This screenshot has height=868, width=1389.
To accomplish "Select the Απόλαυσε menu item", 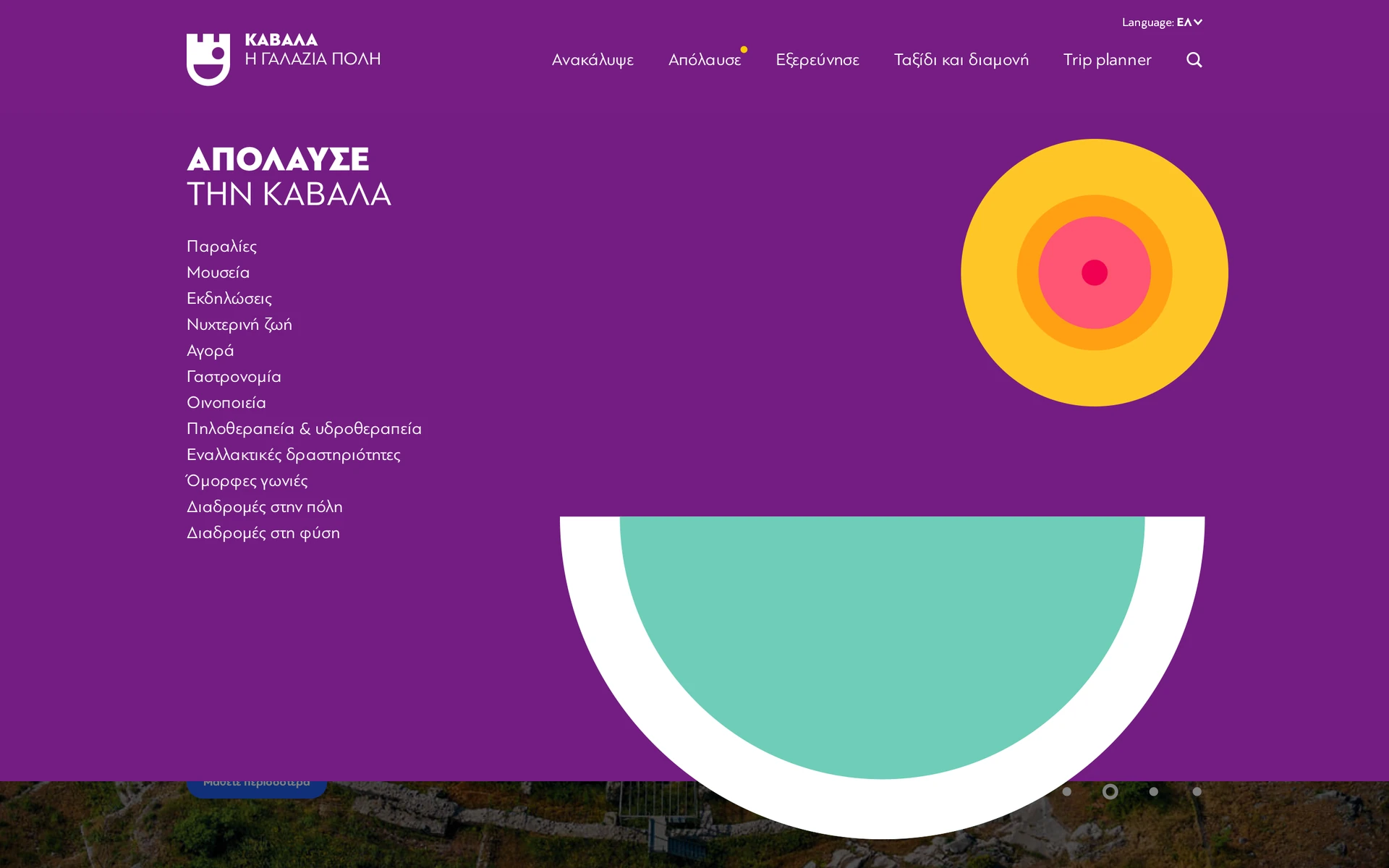I will pos(705,60).
